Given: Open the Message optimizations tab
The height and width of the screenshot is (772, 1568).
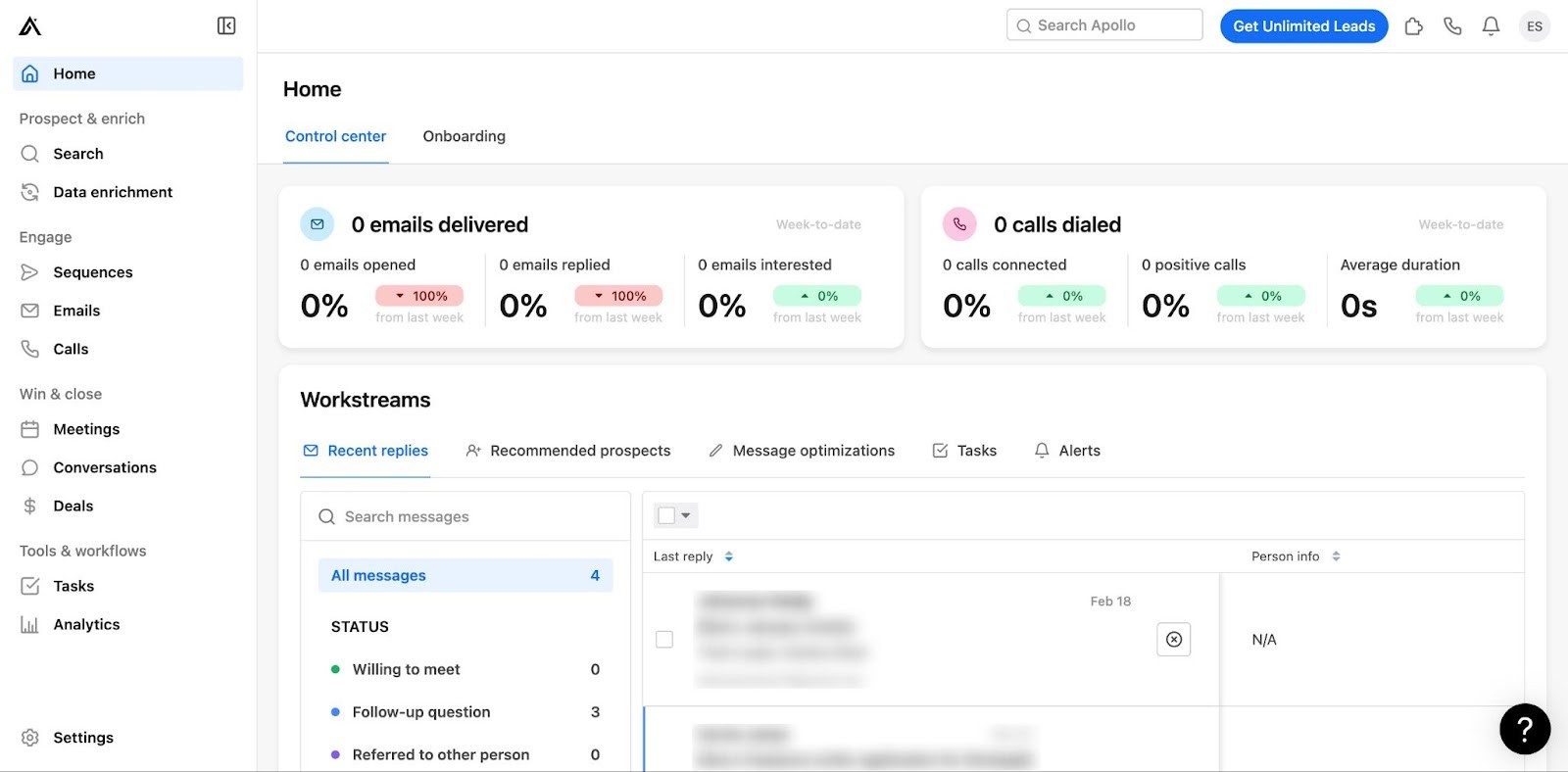Looking at the screenshot, I should (x=802, y=451).
